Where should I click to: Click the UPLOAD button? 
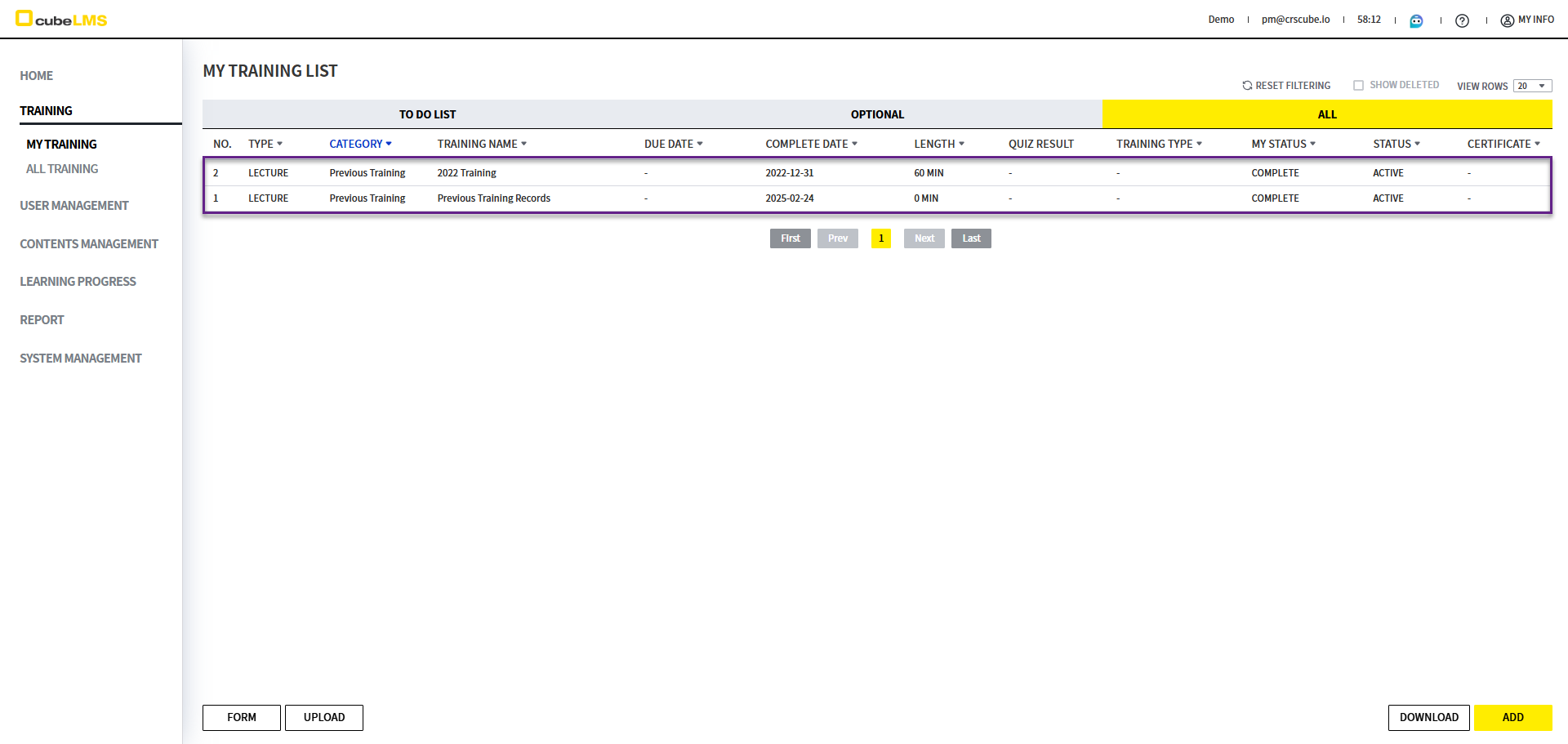pos(324,717)
